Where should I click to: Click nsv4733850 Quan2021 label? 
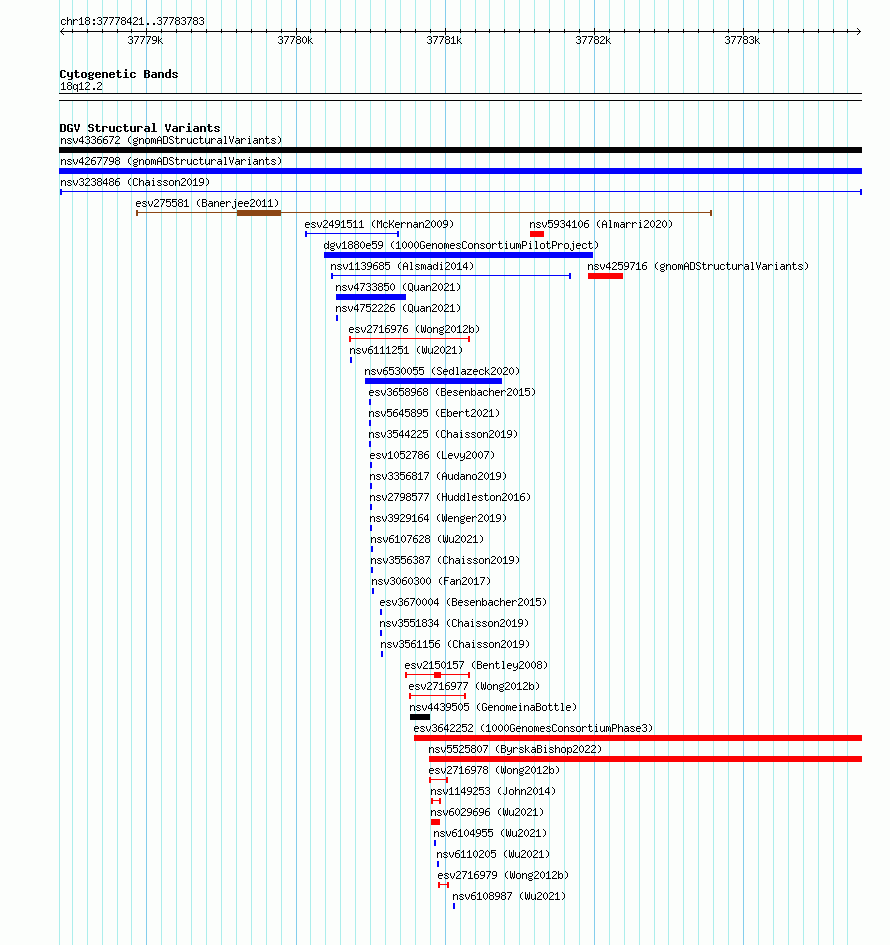(x=398, y=287)
